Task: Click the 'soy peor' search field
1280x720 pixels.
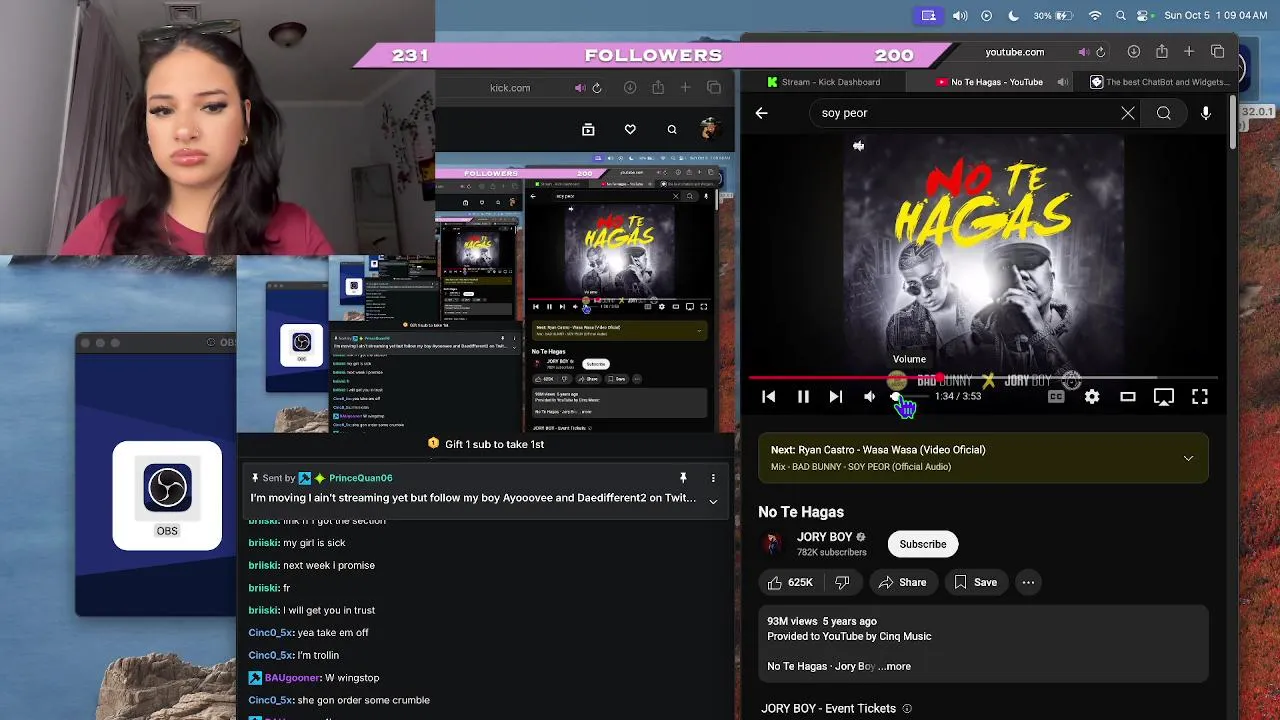Action: tap(965, 113)
